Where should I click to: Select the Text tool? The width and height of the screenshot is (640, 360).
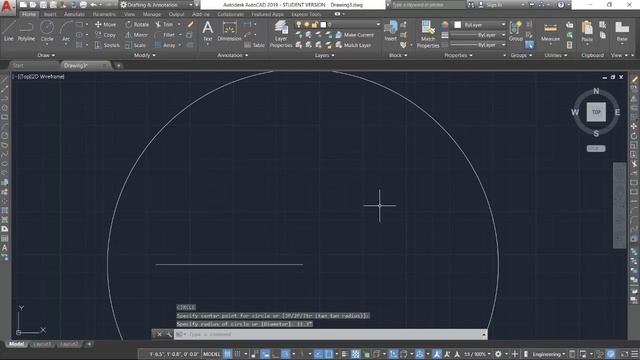pyautogui.click(x=208, y=31)
